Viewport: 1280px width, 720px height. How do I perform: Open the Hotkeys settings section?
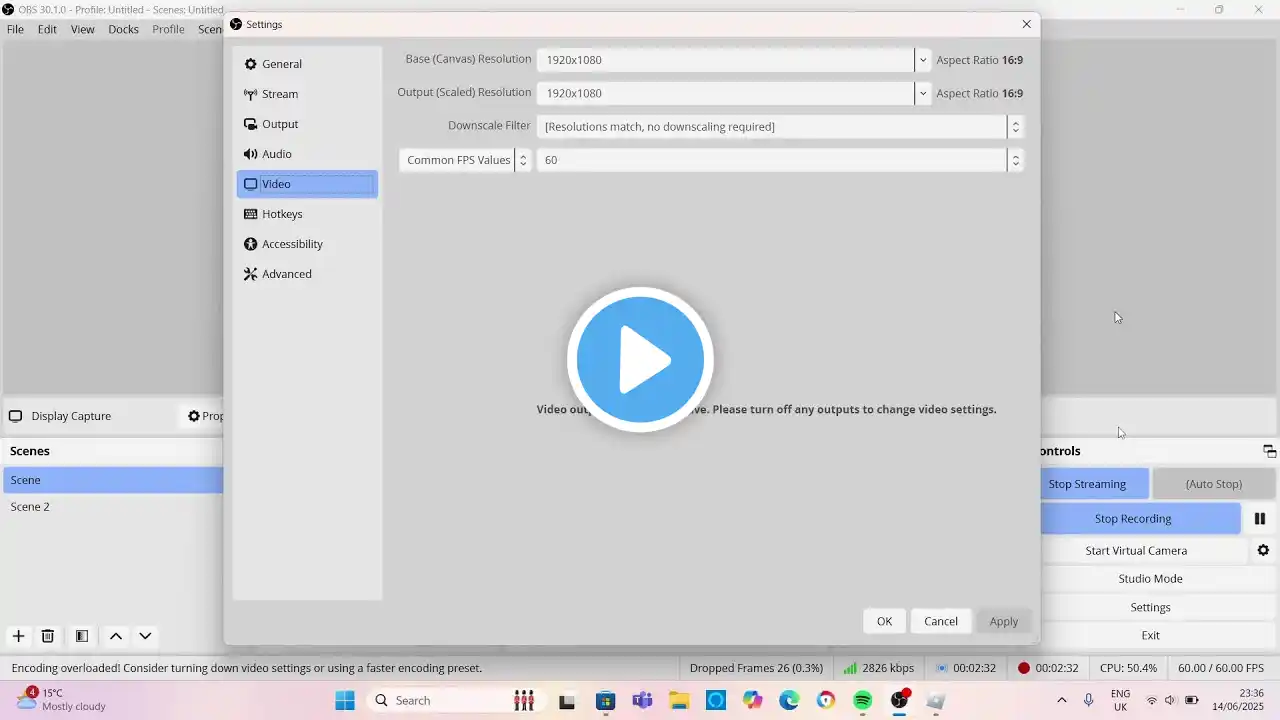coord(307,214)
